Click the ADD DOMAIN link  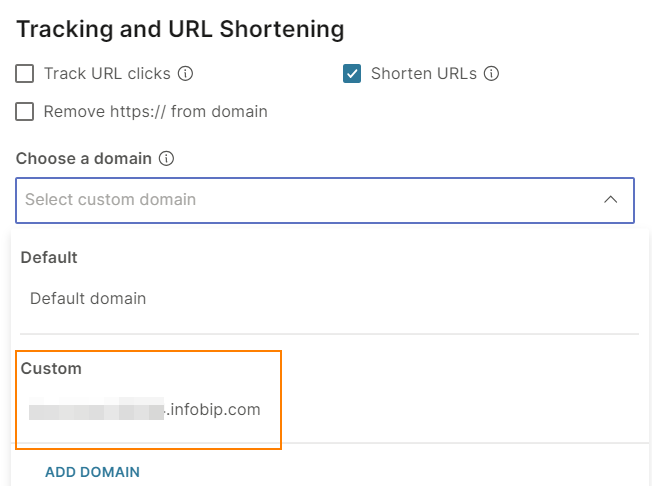pos(92,472)
